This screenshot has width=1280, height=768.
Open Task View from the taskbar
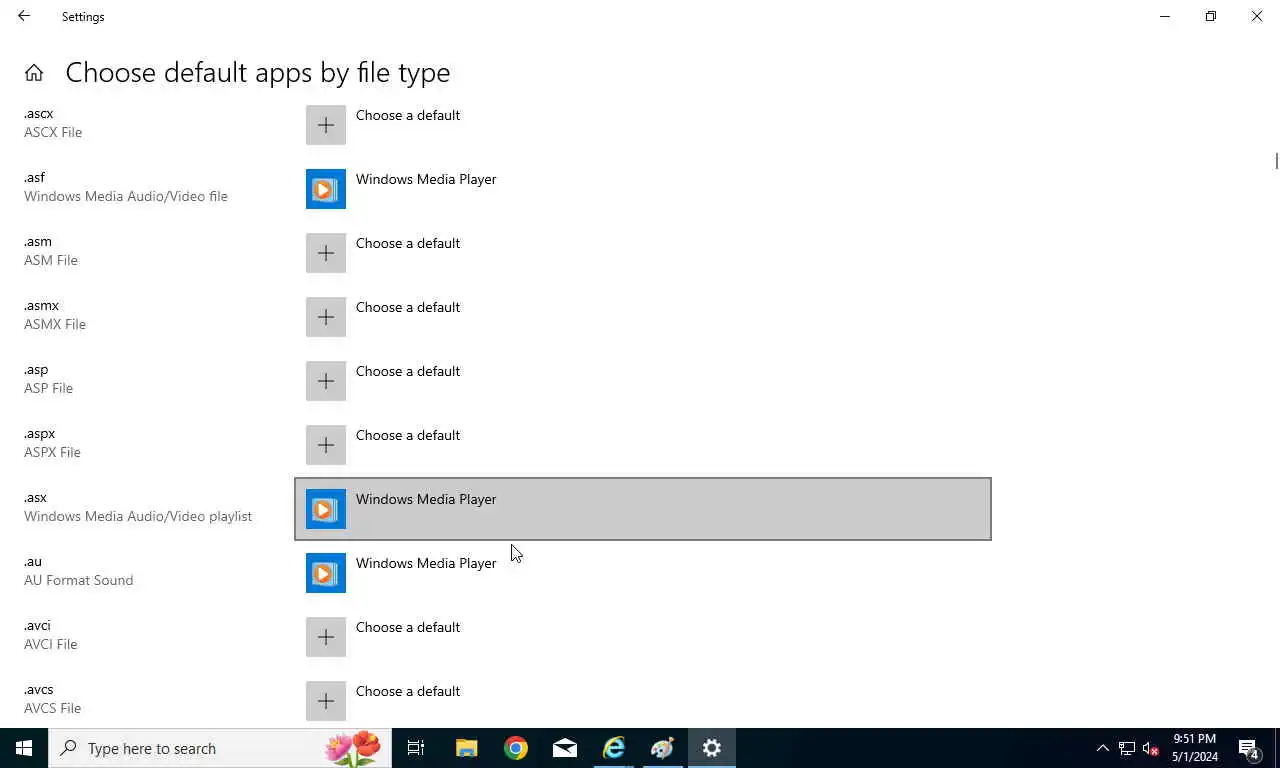(416, 748)
